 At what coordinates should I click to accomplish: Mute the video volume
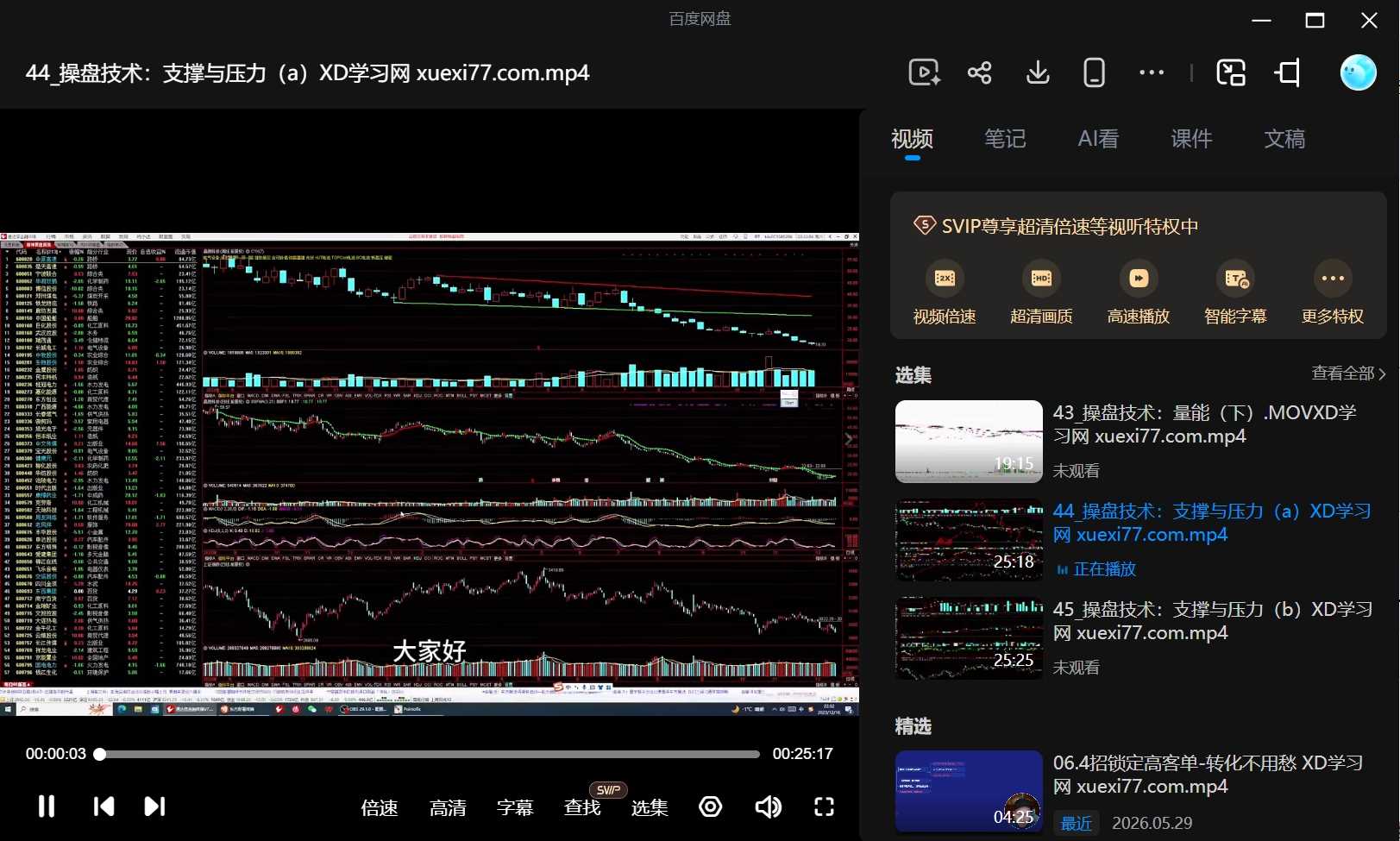pyautogui.click(x=768, y=806)
